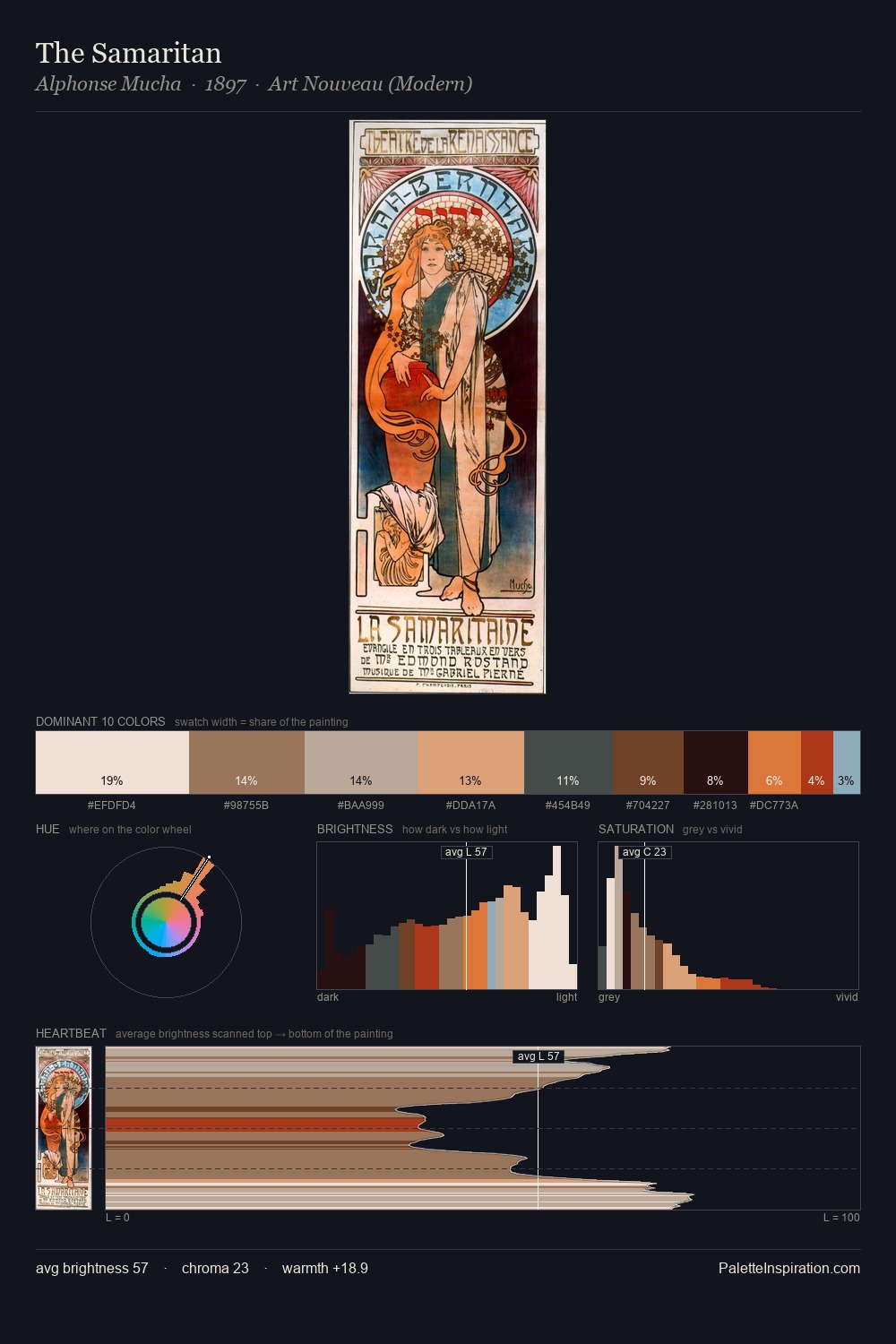The image size is (896, 1344).
Task: Click the hex code #98755B label
Action: [x=246, y=806]
